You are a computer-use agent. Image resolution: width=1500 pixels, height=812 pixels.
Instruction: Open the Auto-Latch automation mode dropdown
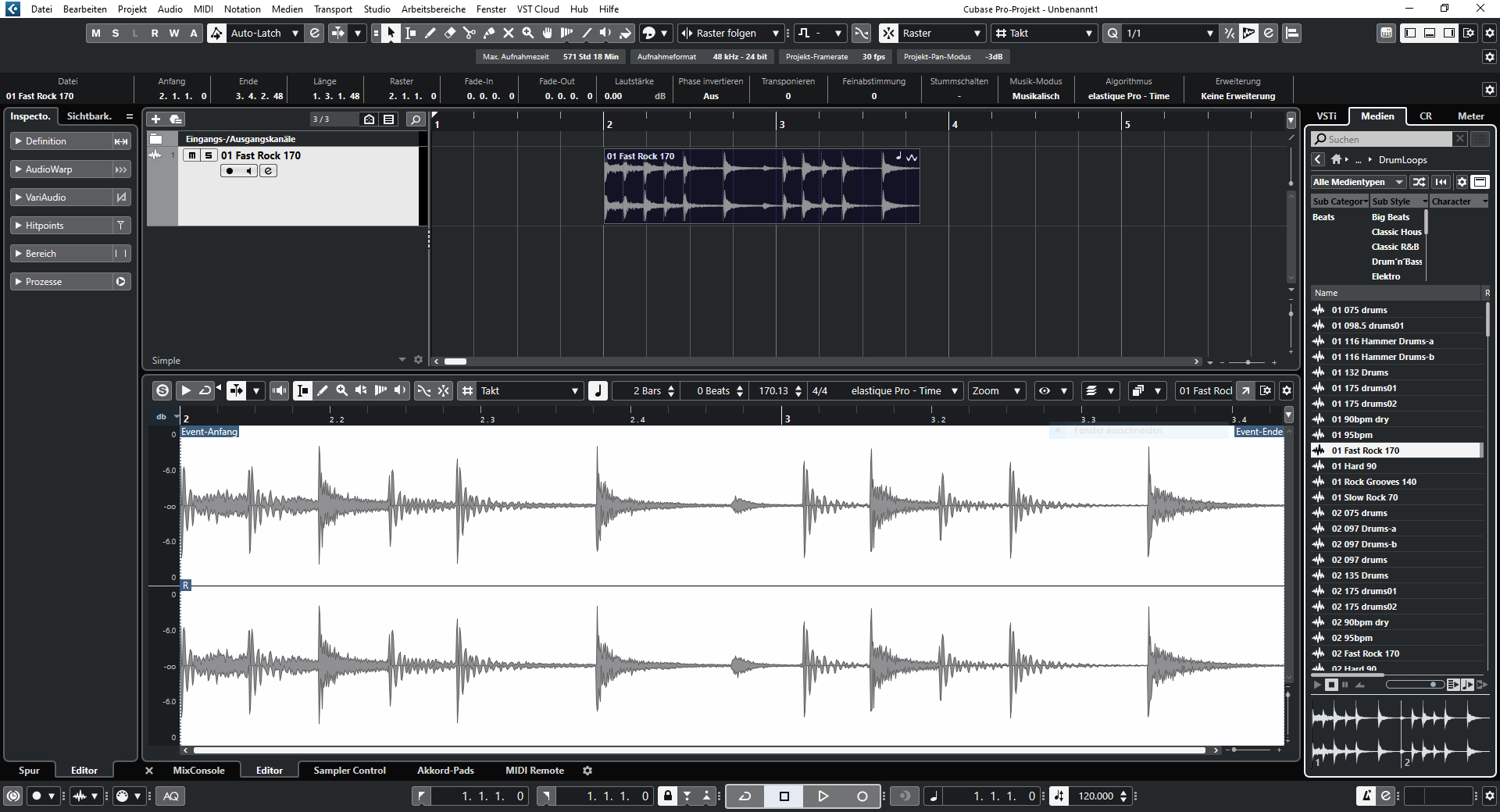tap(295, 33)
